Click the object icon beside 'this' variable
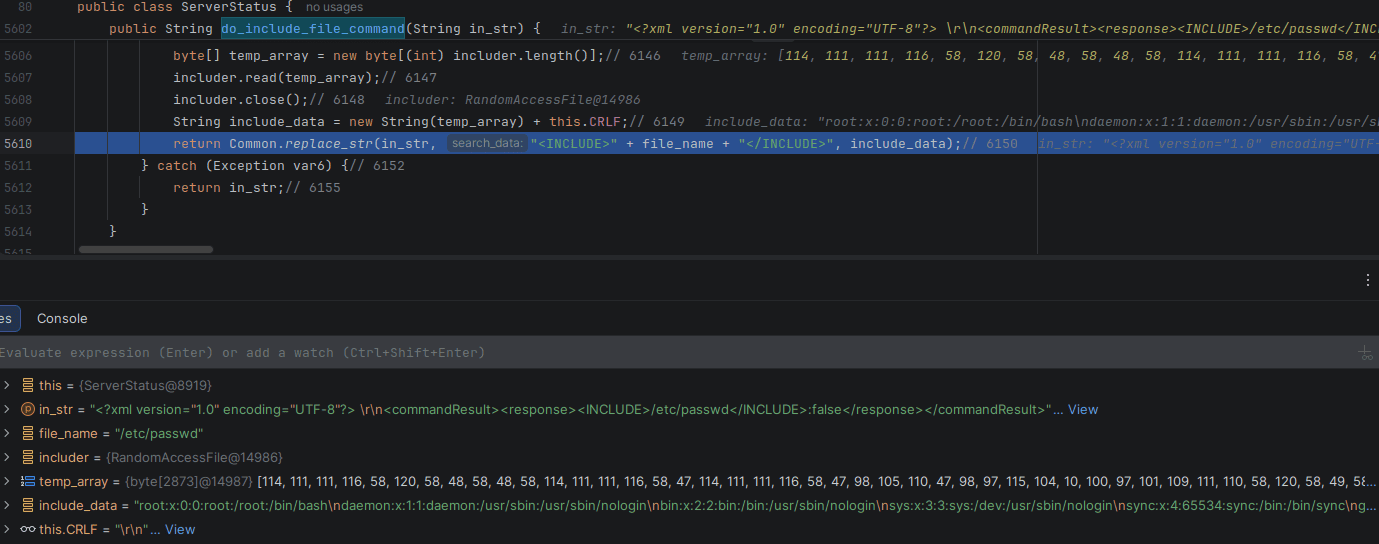This screenshot has height=544, width=1379. [27, 385]
